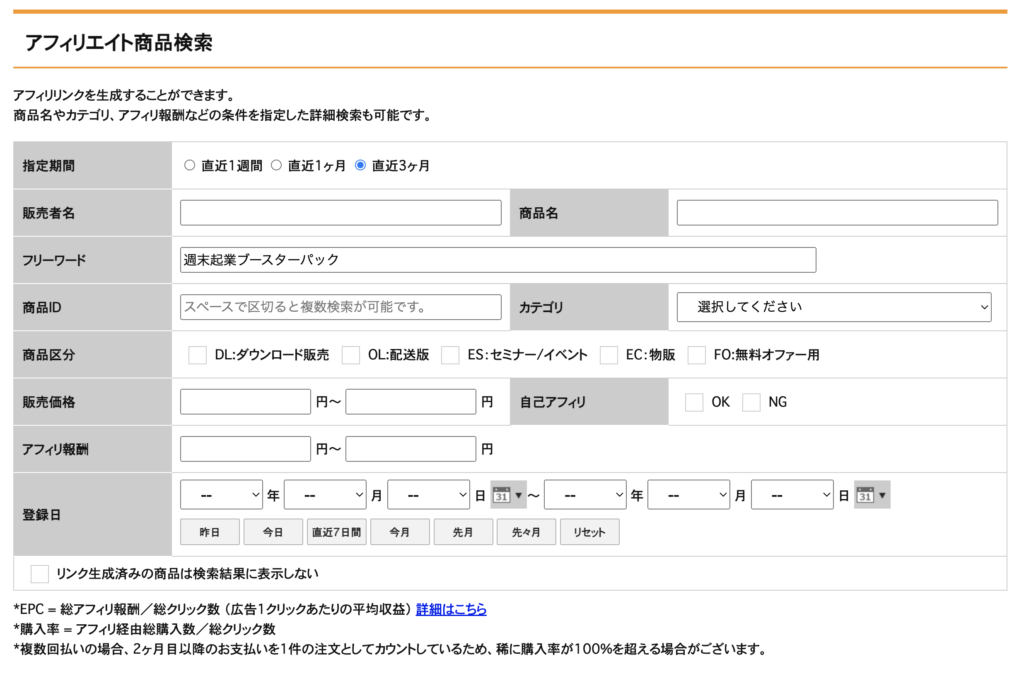Check the 自己アフィリ OK checkbox
The image size is (1024, 674).
pos(694,402)
